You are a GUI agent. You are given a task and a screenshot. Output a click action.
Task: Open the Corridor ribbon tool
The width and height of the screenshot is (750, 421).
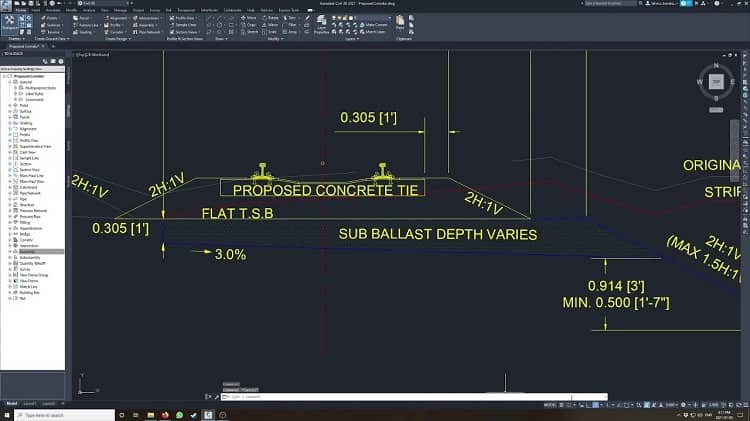click(116, 32)
